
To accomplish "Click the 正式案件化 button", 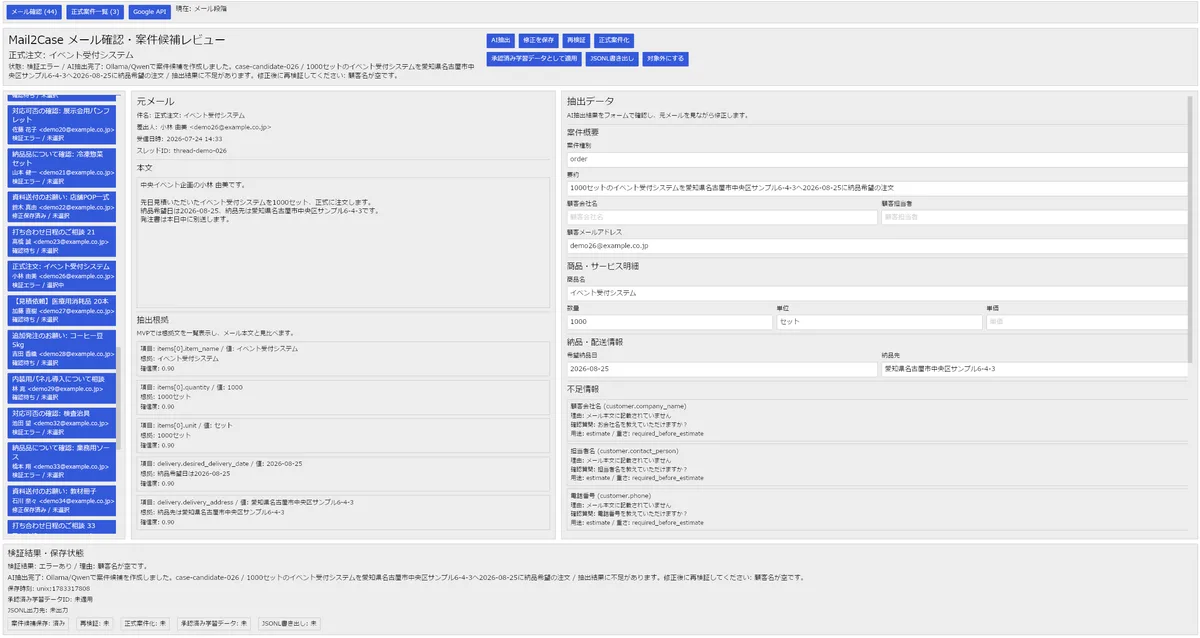I will [x=613, y=40].
